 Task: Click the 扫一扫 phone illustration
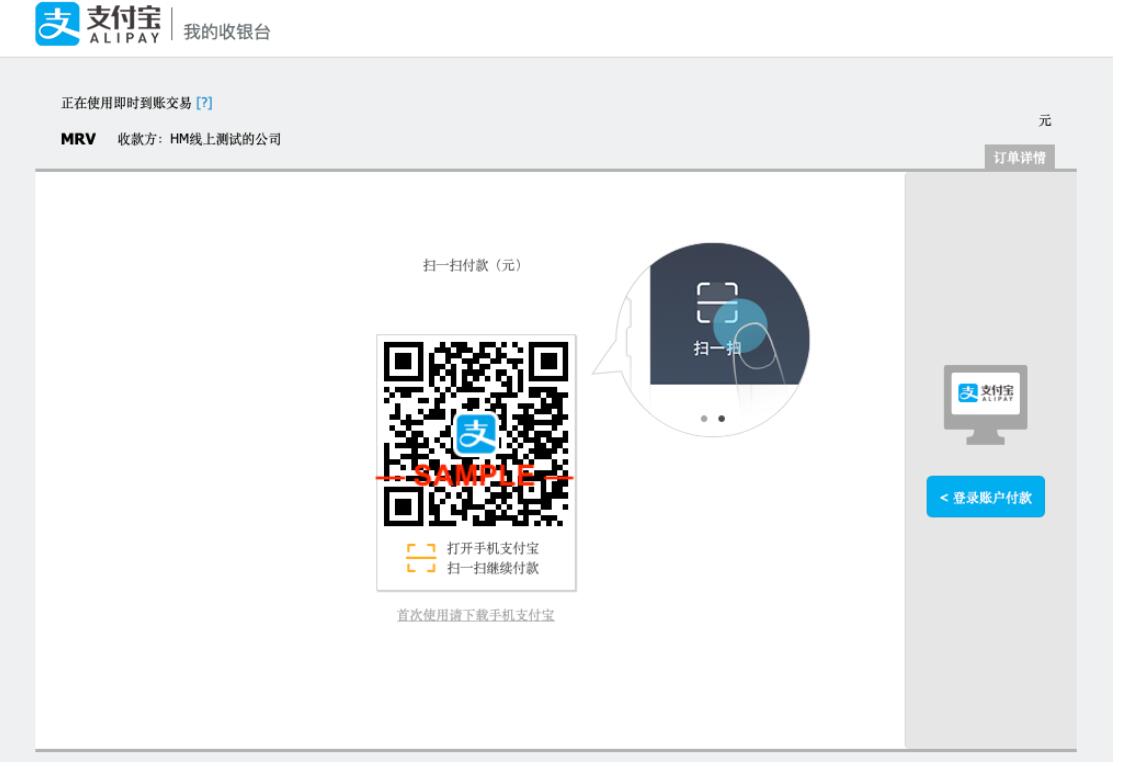712,339
